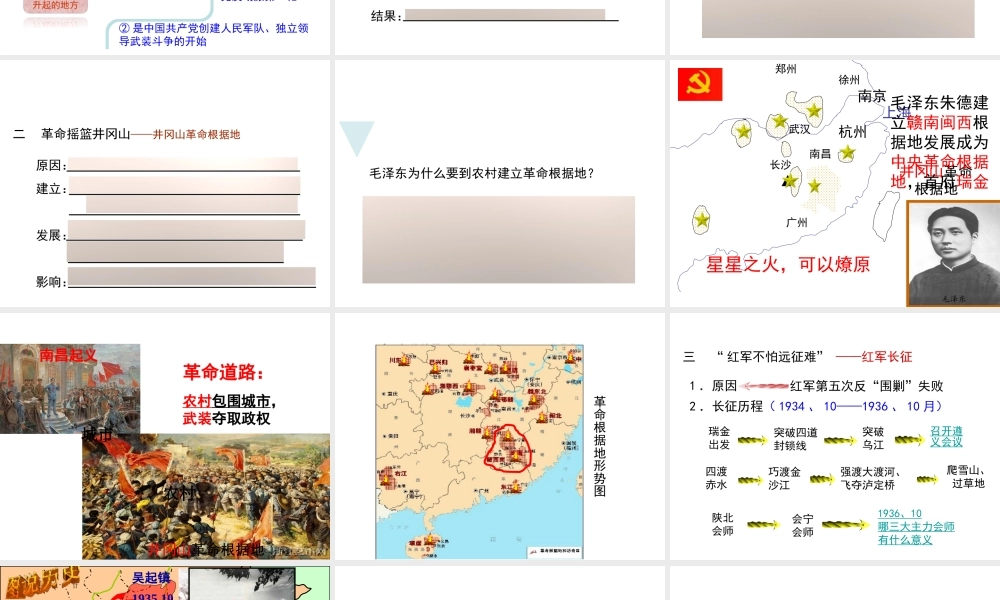This screenshot has height=600, width=1000.
Task: Click the 召开遵义会议 hyperlink
Action: point(946,436)
